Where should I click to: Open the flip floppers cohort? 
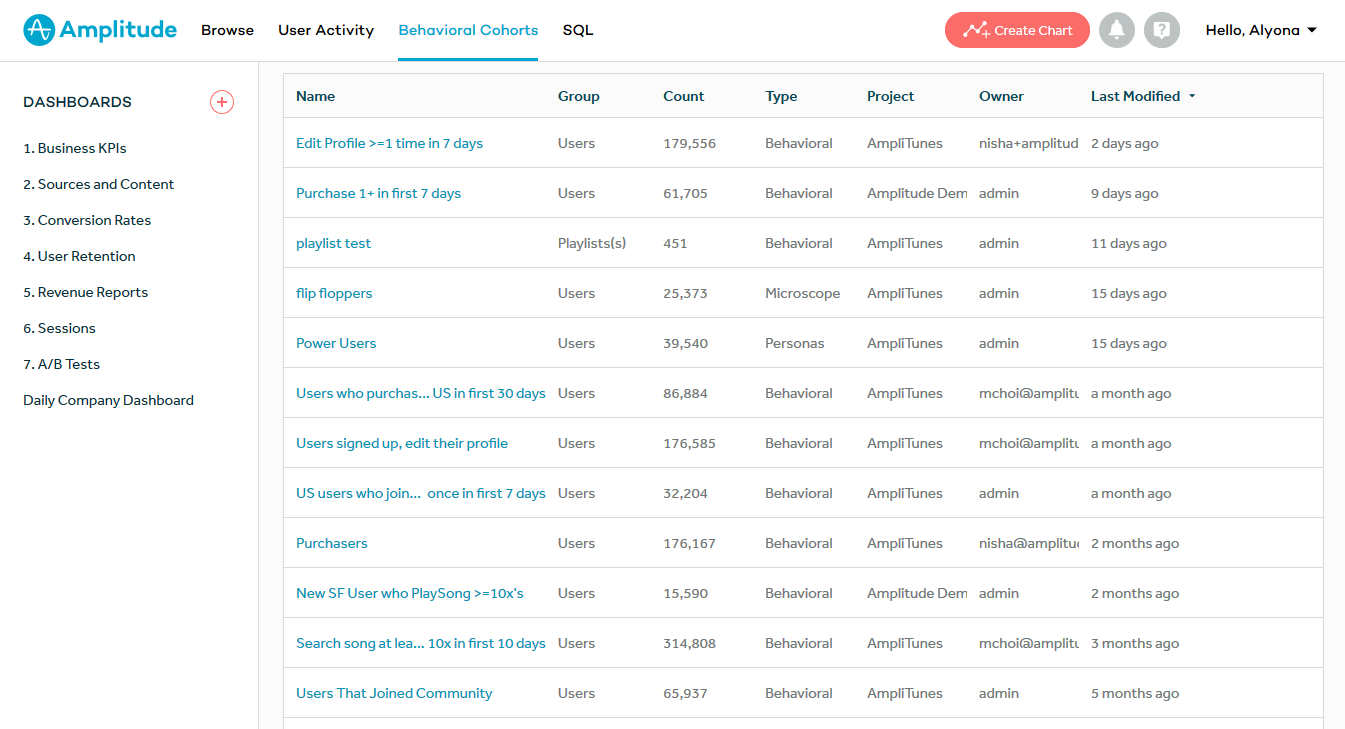(x=334, y=293)
